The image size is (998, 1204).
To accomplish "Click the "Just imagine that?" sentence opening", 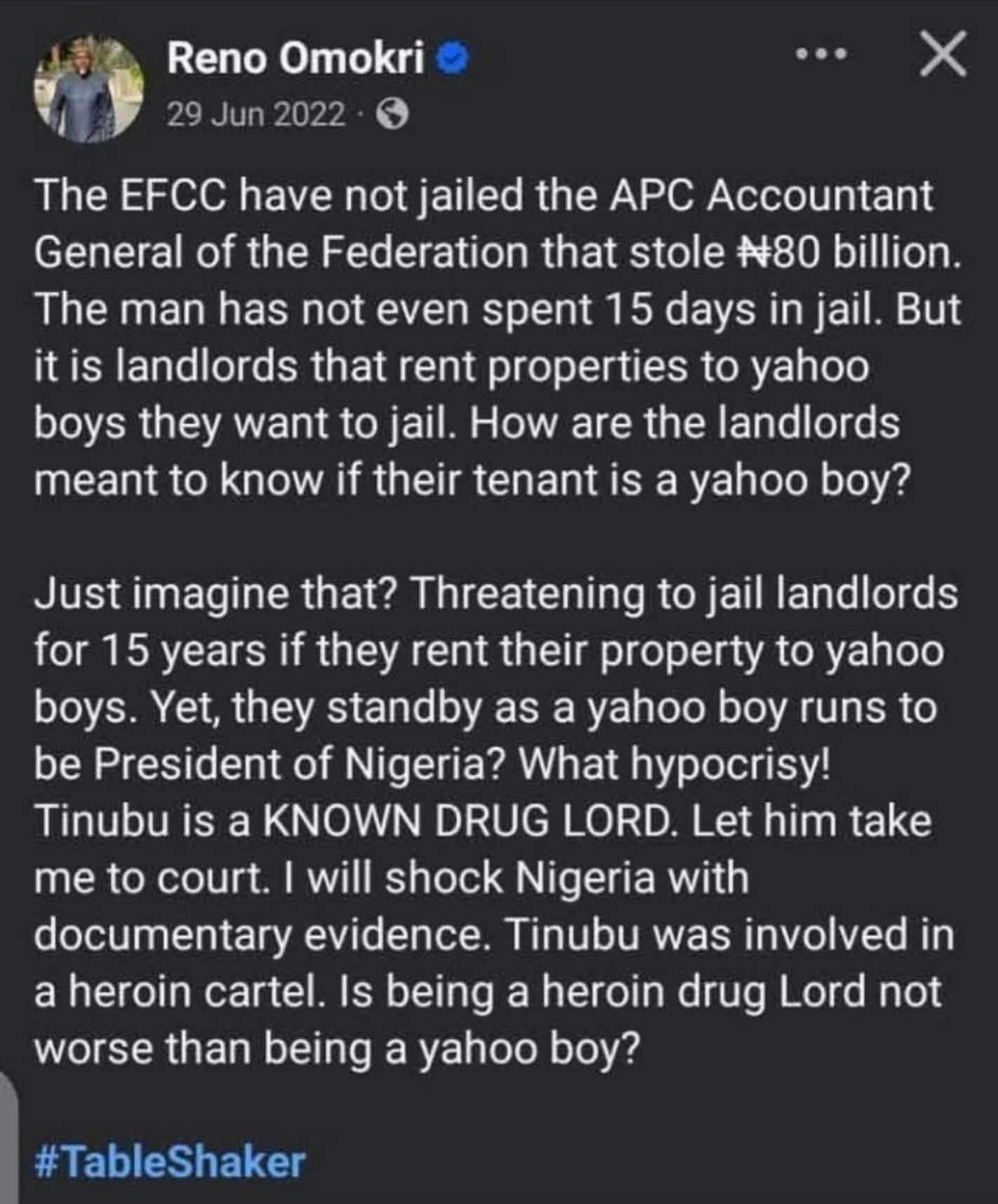I will point(218,593).
